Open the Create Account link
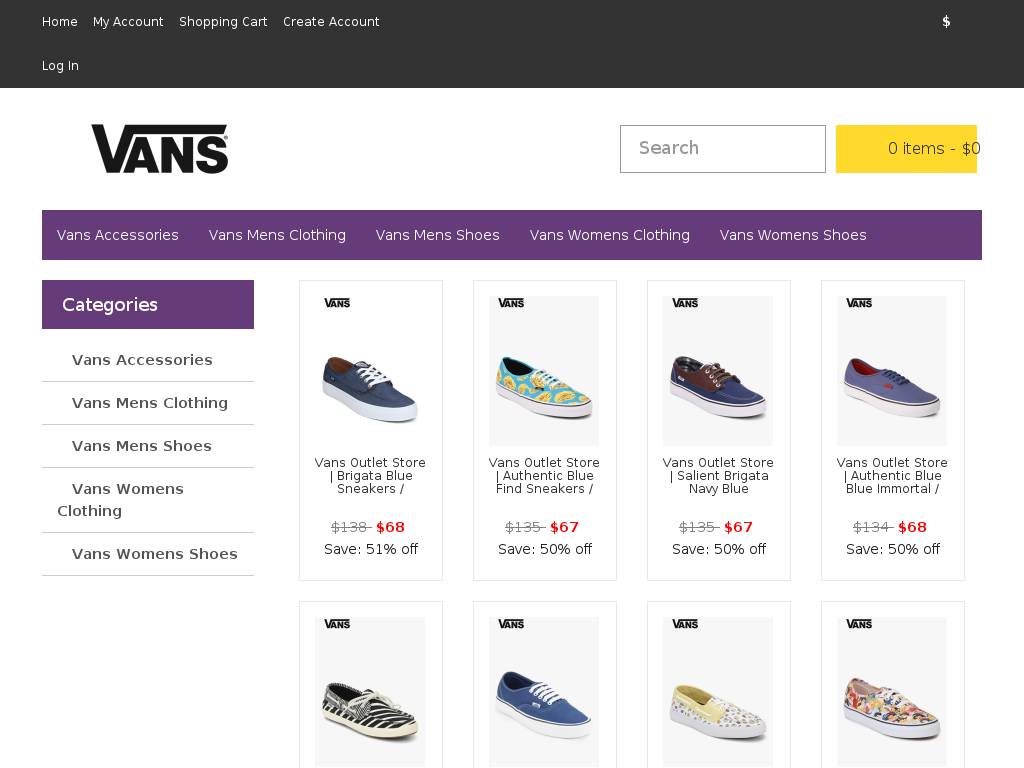 (331, 22)
